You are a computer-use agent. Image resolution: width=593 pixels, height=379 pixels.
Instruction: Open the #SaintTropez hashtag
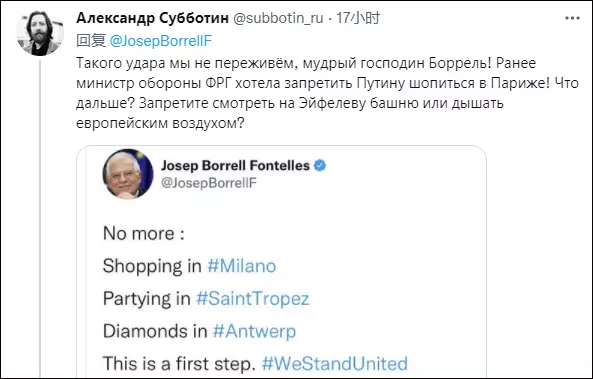[252, 298]
